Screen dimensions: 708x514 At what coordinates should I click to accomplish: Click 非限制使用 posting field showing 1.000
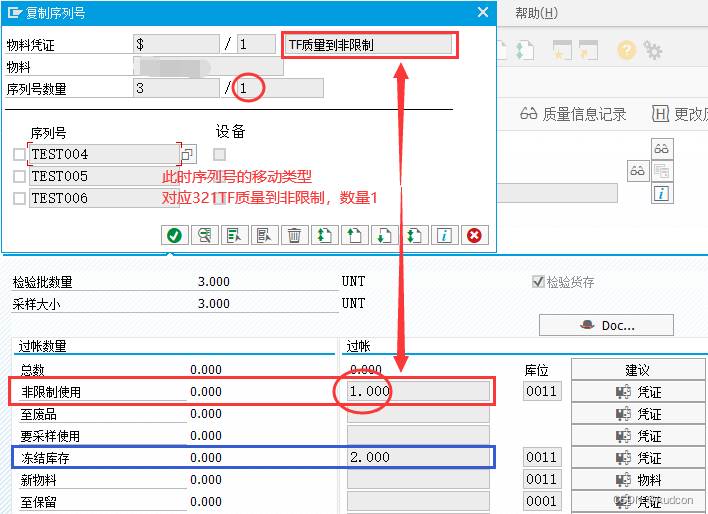418,391
